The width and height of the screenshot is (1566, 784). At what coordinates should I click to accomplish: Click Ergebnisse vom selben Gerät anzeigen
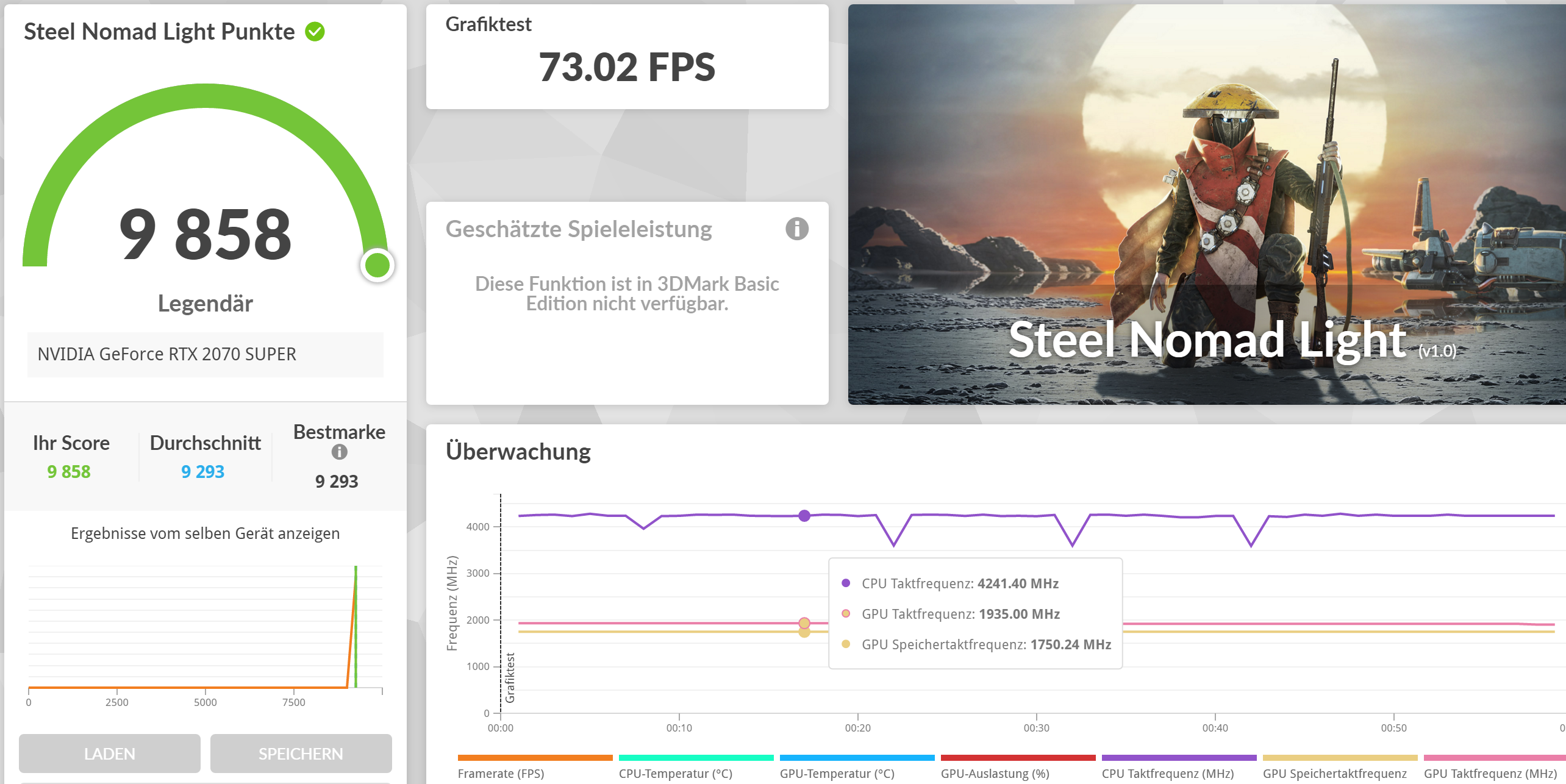[205, 533]
